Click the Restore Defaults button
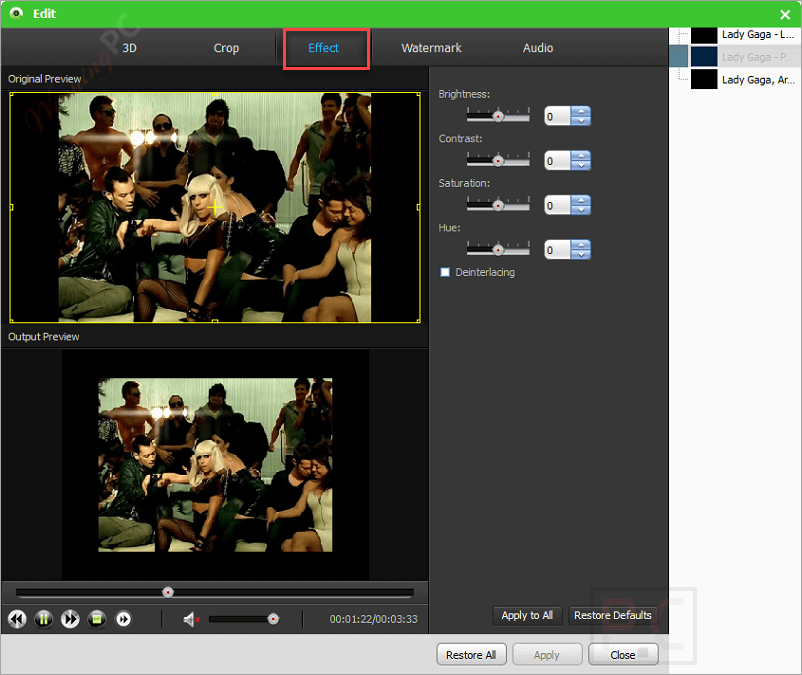This screenshot has height=675, width=802. coord(613,615)
